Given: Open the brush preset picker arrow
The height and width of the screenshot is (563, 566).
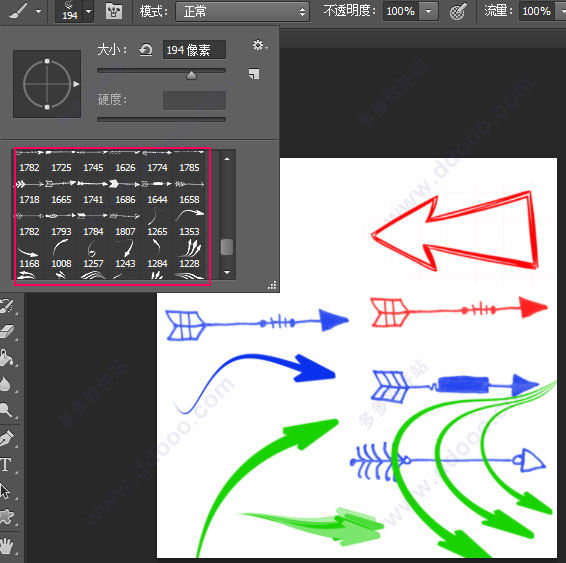Looking at the screenshot, I should point(88,12).
